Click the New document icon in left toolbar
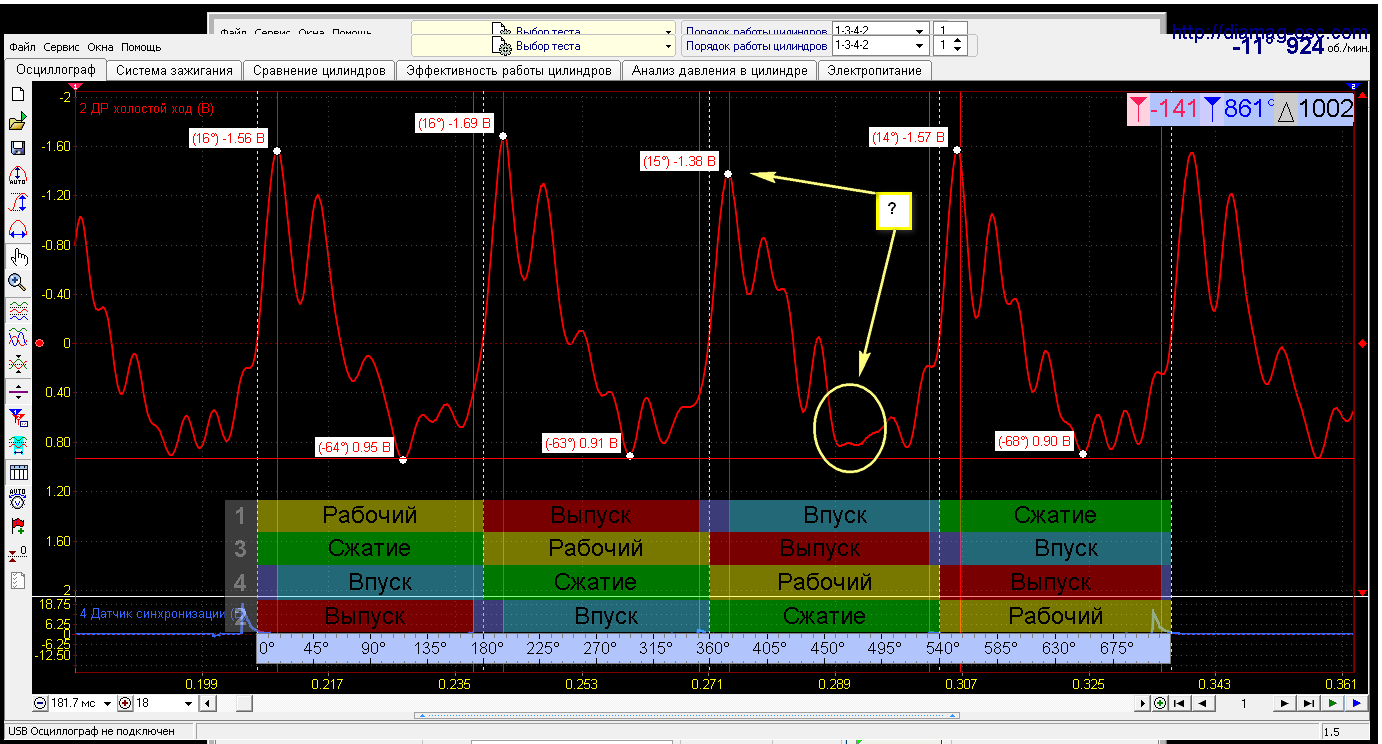This screenshot has width=1382, height=744. [x=17, y=94]
